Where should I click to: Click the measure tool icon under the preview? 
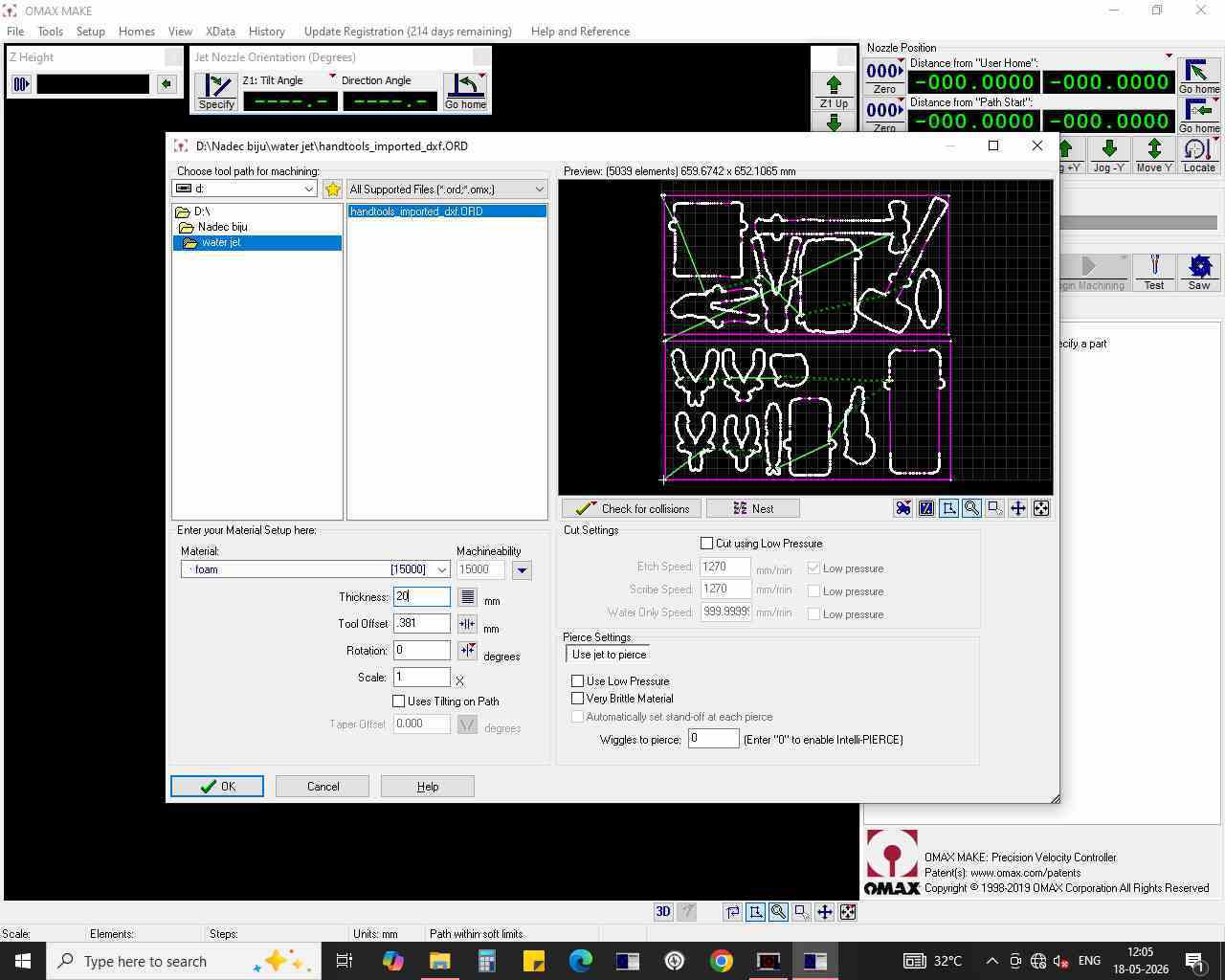click(949, 508)
